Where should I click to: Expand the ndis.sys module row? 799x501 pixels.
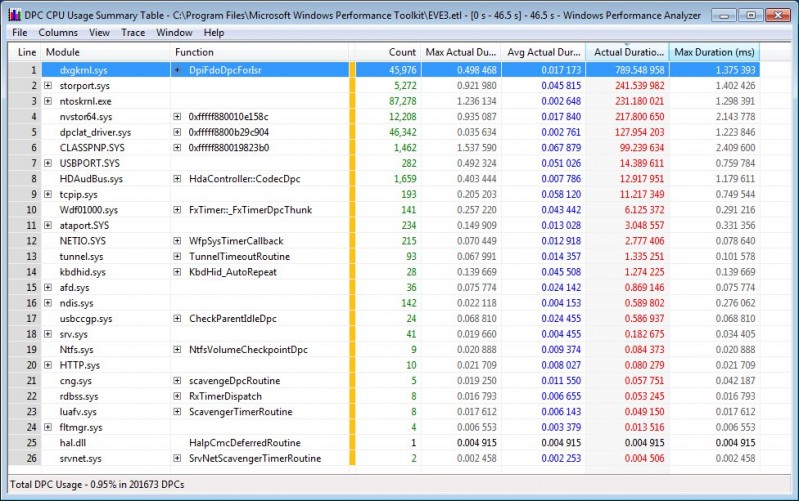pos(48,303)
